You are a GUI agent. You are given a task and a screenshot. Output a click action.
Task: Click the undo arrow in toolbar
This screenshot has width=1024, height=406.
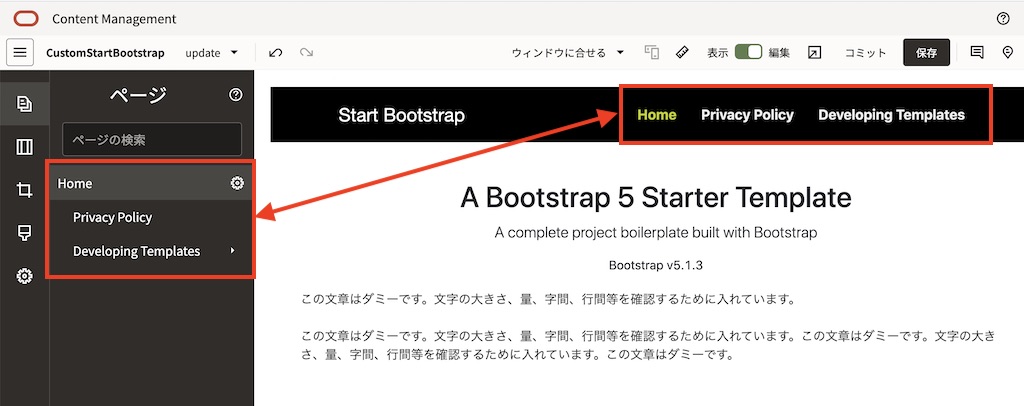pos(275,52)
